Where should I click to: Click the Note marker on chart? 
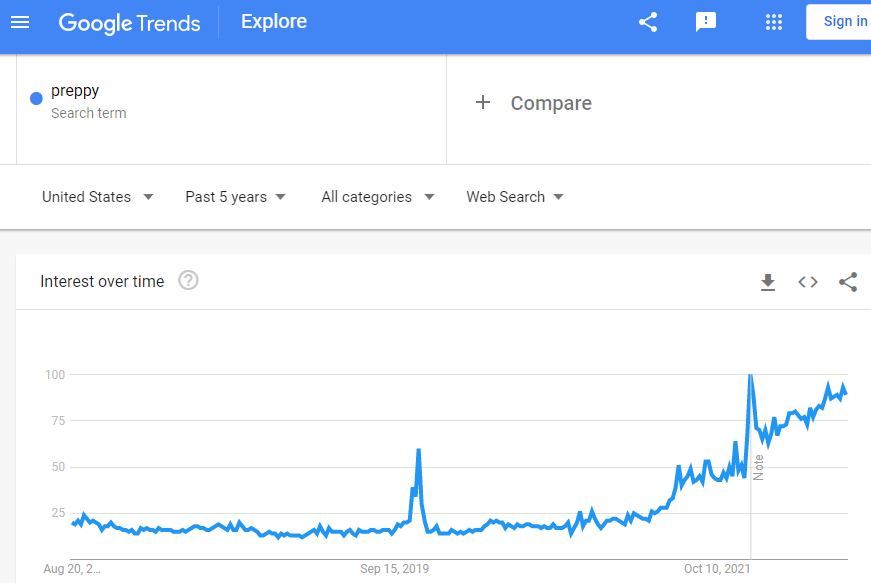759,467
